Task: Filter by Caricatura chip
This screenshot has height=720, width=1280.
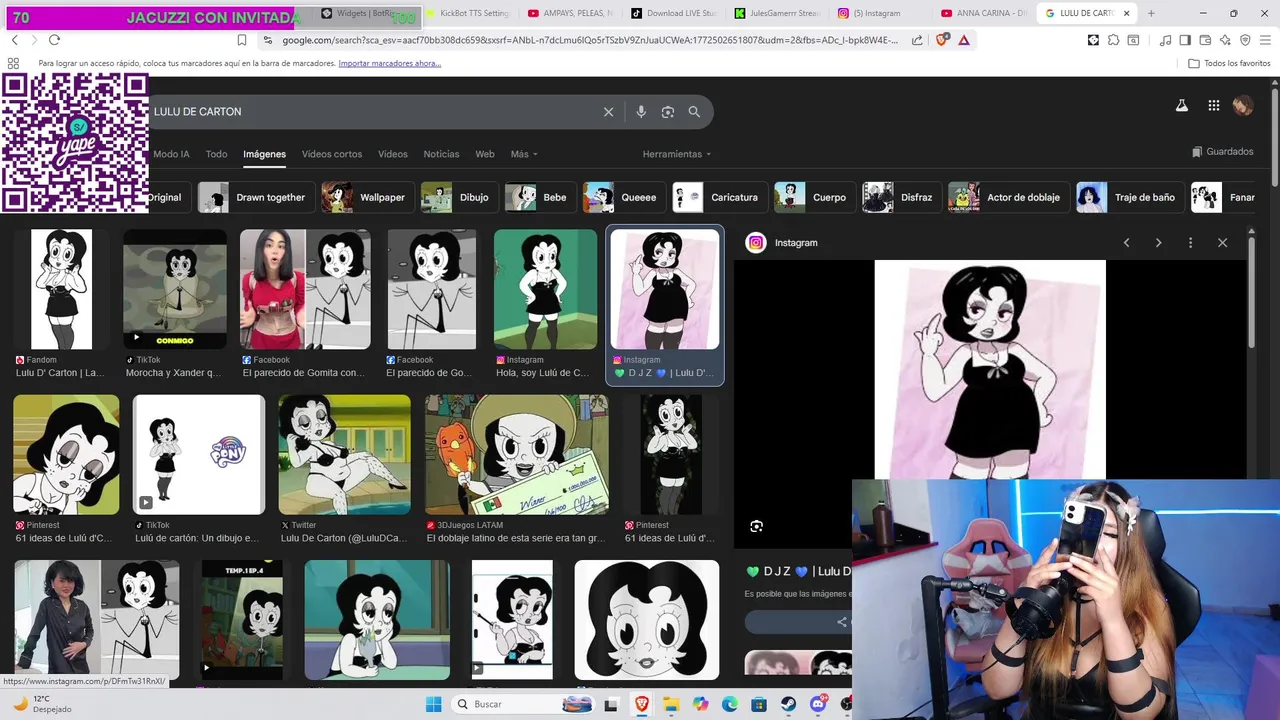Action: point(720,197)
